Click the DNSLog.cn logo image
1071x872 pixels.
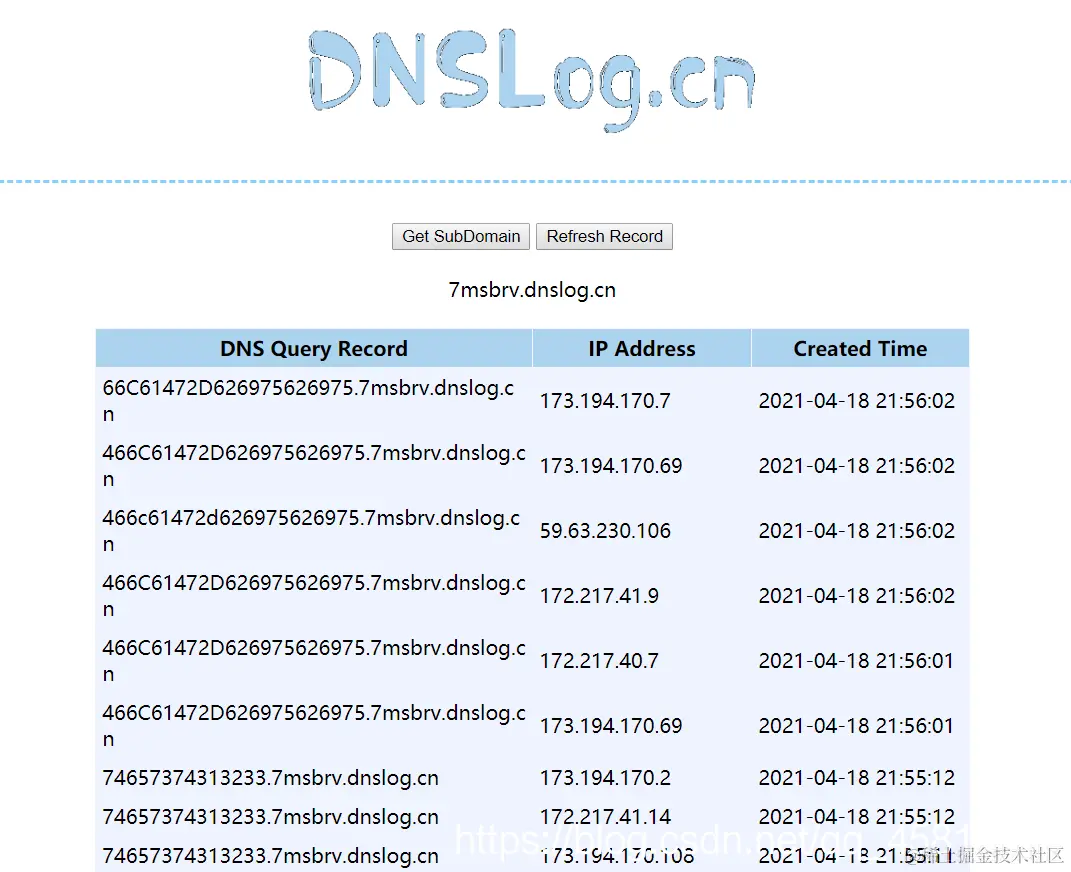(532, 79)
